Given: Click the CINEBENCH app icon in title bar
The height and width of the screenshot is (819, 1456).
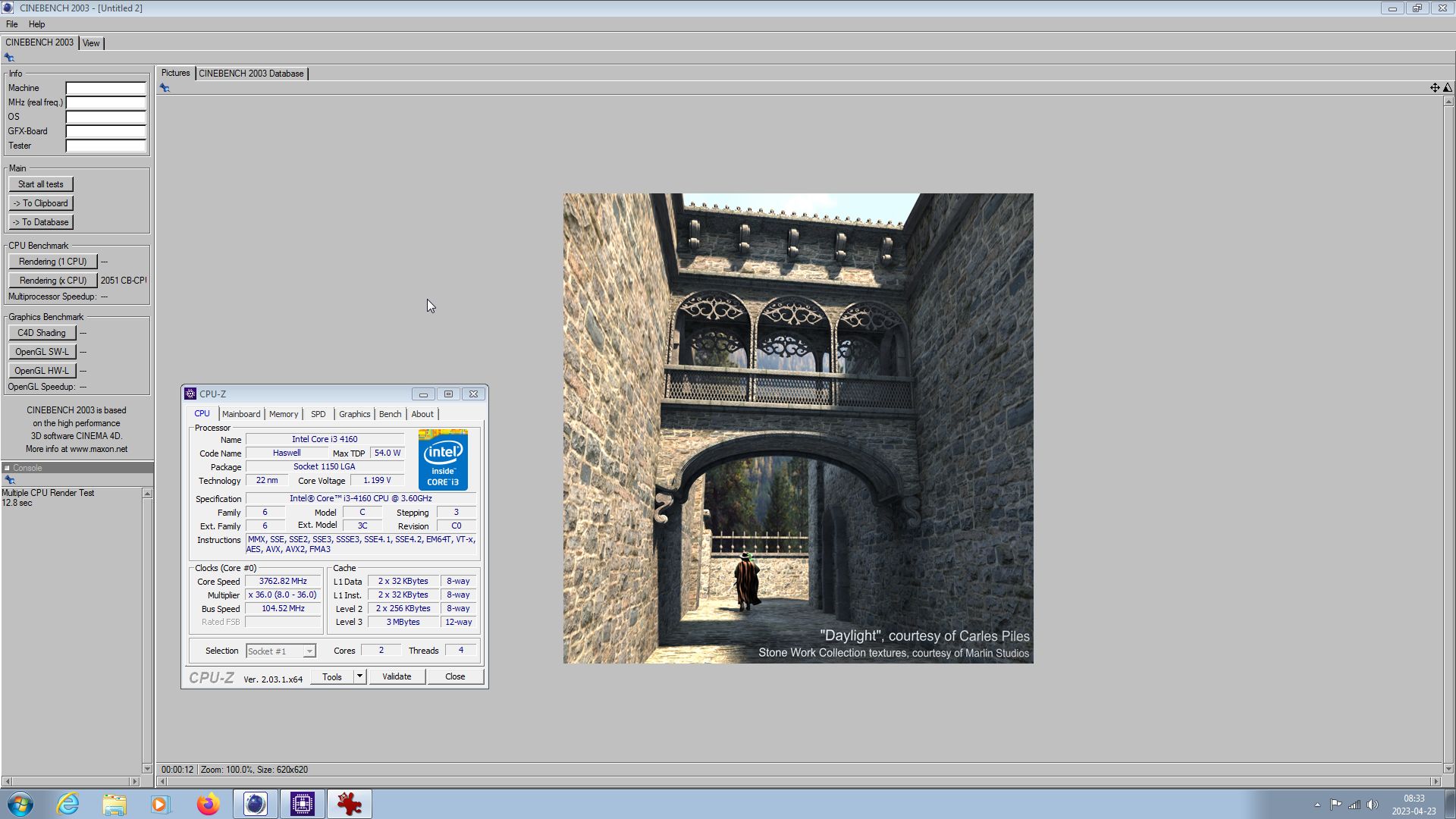Looking at the screenshot, I should pos(8,8).
